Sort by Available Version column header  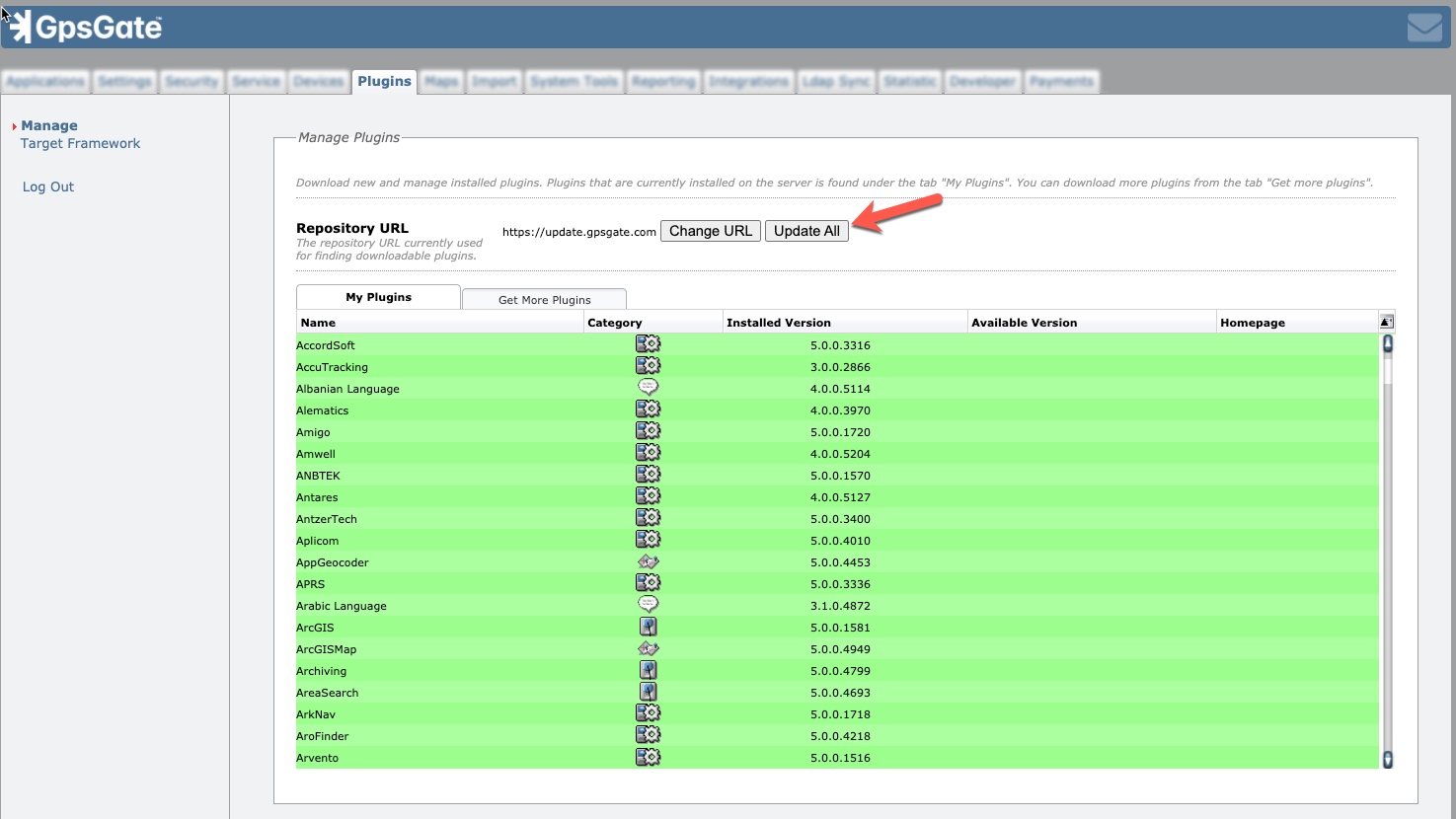(x=1092, y=323)
